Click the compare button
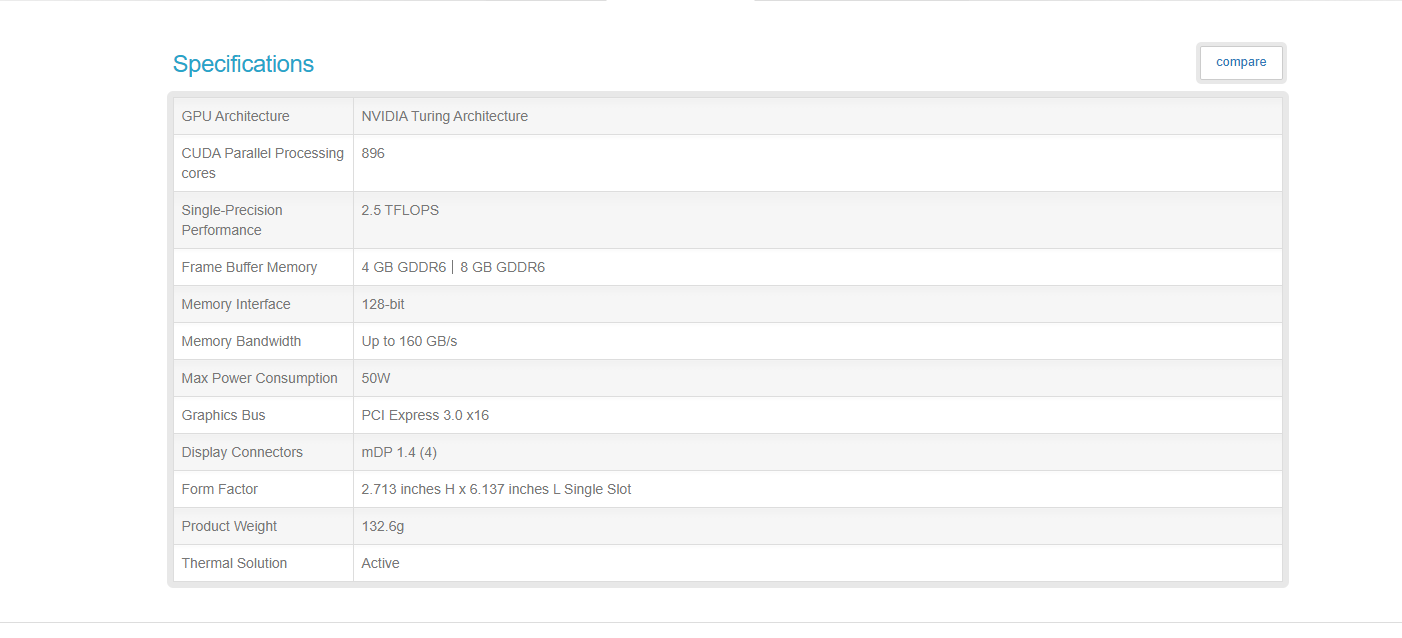 point(1240,62)
